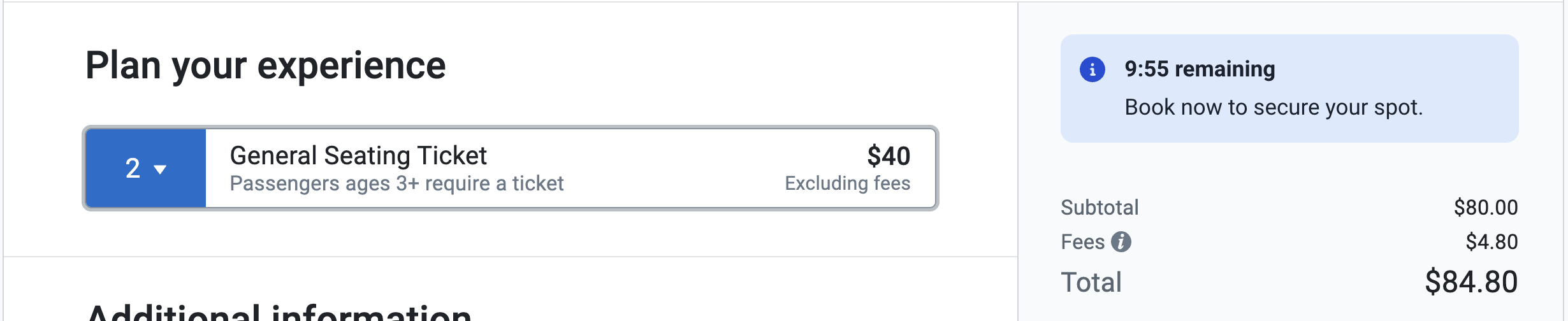Click the Total label
The width and height of the screenshot is (1568, 321).
coord(1091,282)
